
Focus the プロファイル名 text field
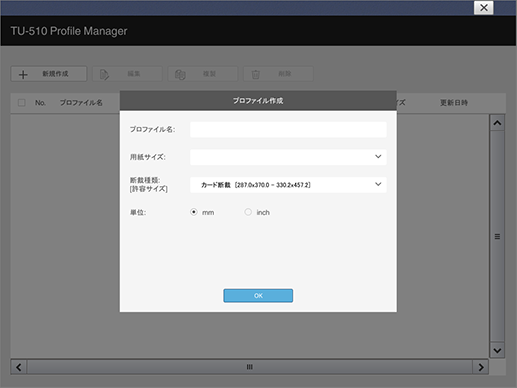[288, 129]
